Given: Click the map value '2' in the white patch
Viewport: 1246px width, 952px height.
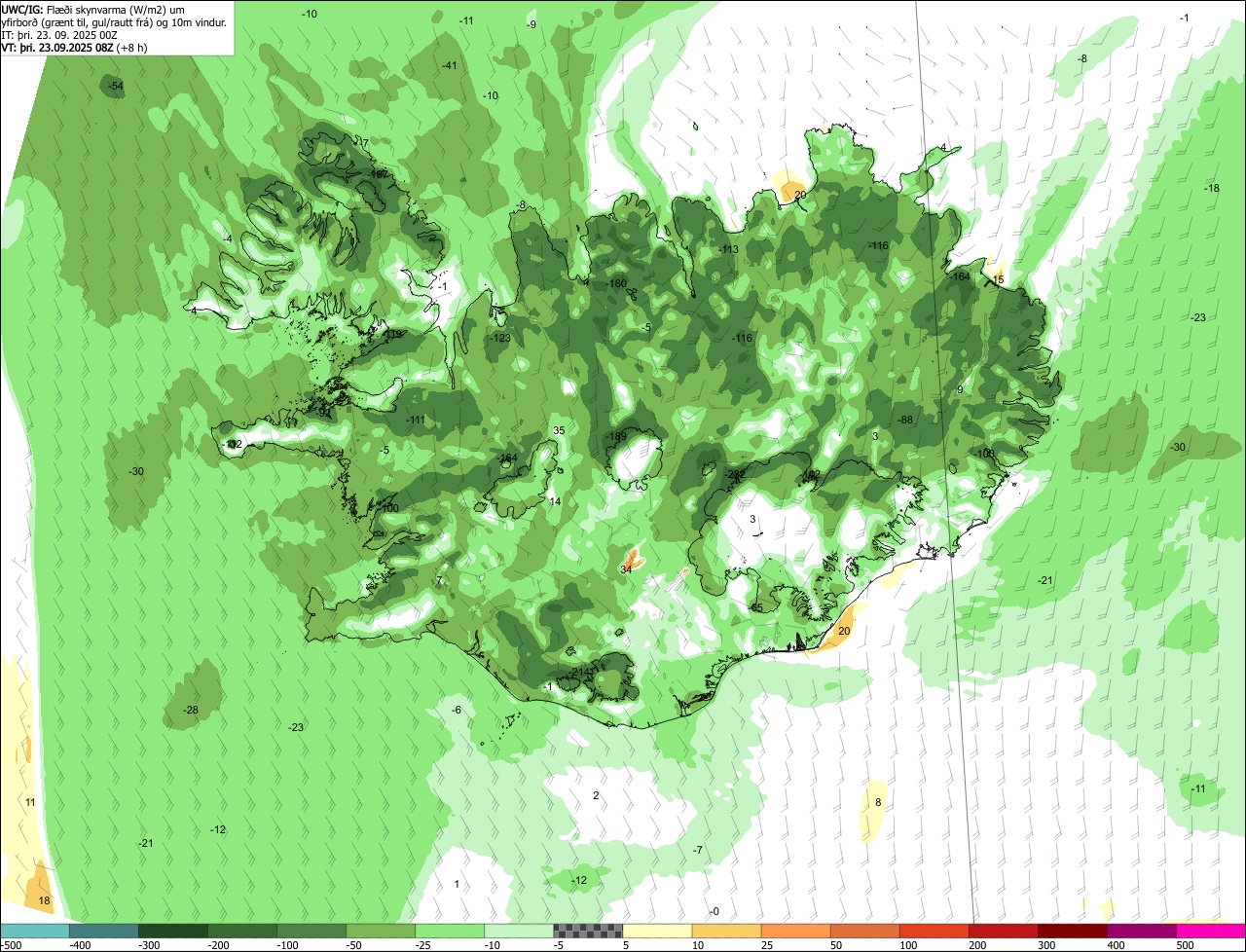Looking at the screenshot, I should [x=596, y=795].
